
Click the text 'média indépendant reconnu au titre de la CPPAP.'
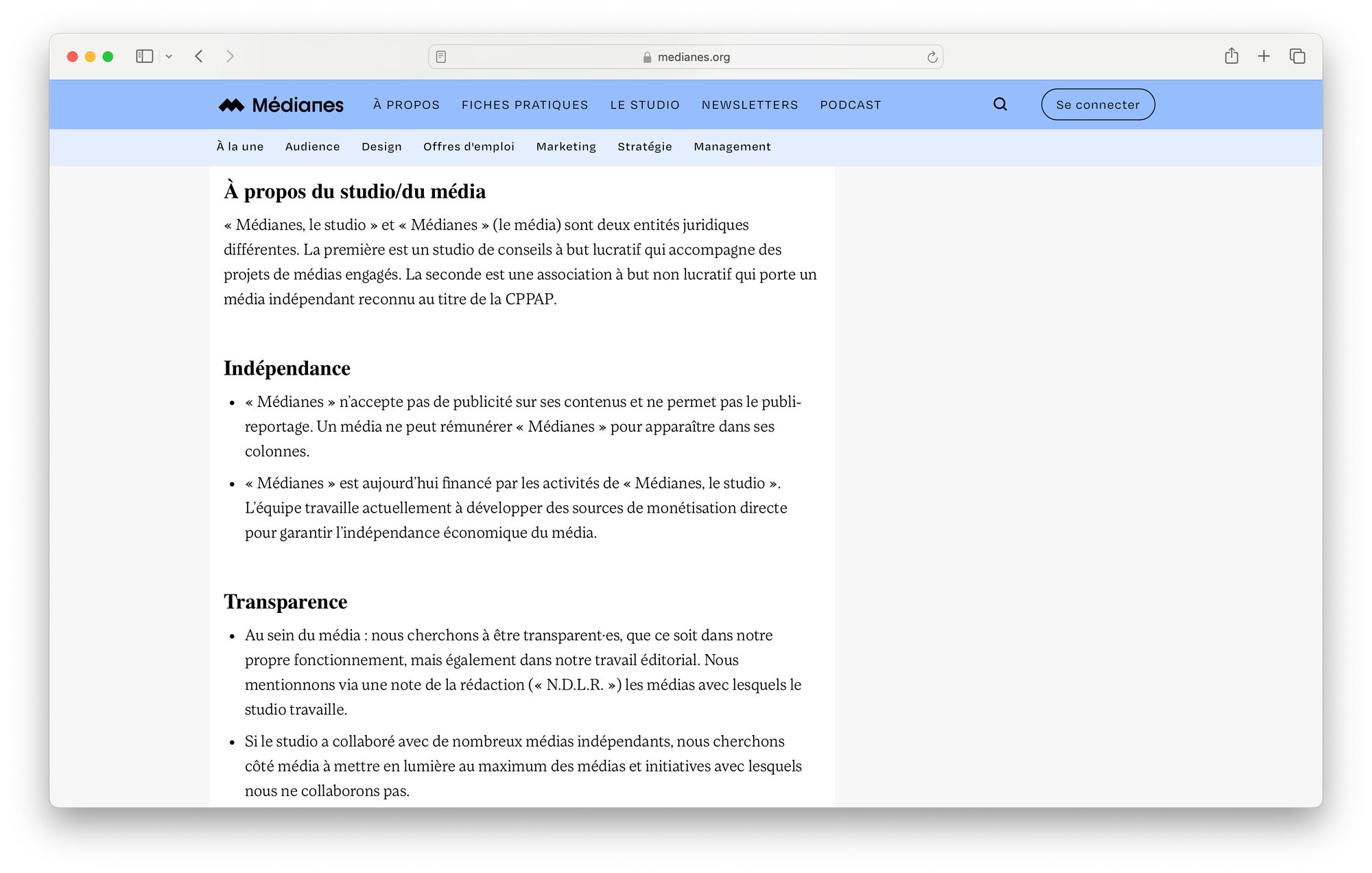pos(390,299)
